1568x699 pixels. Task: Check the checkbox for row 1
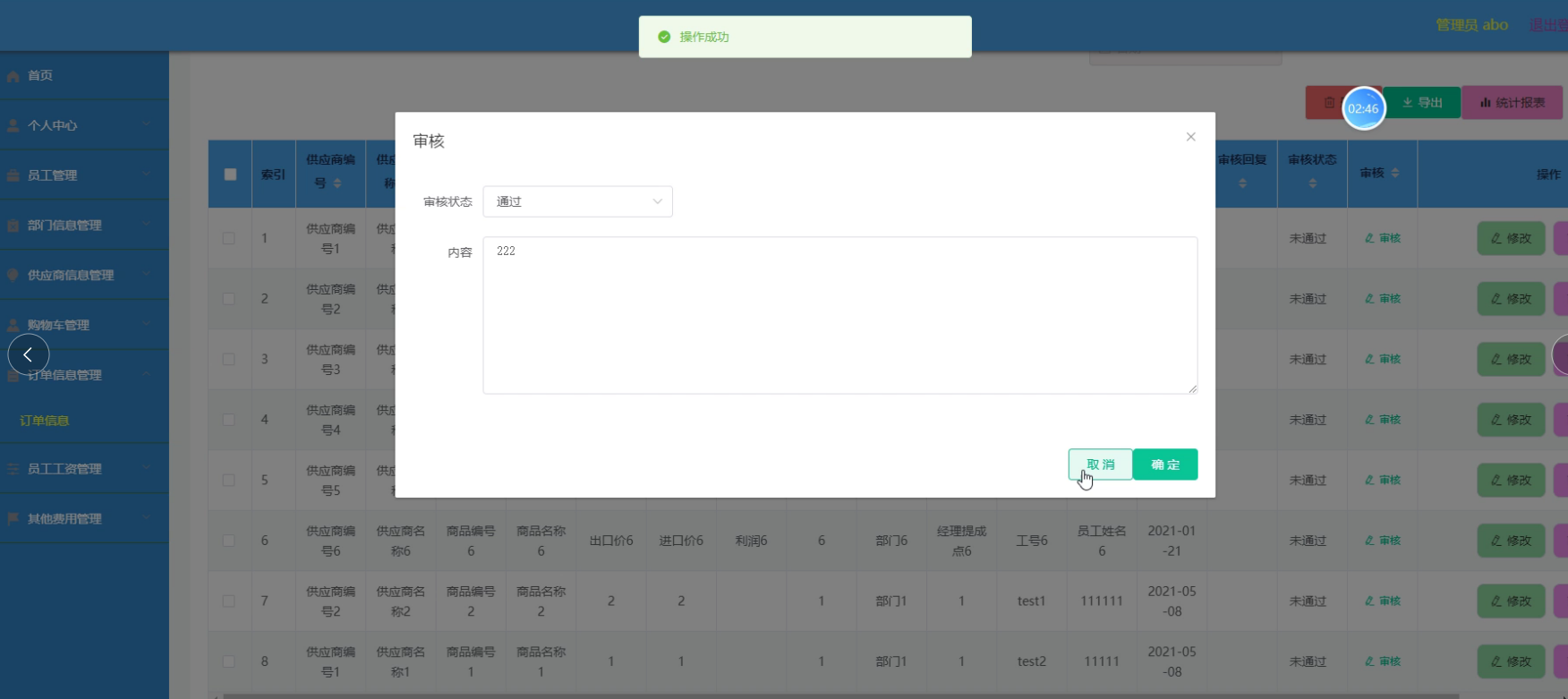229,238
